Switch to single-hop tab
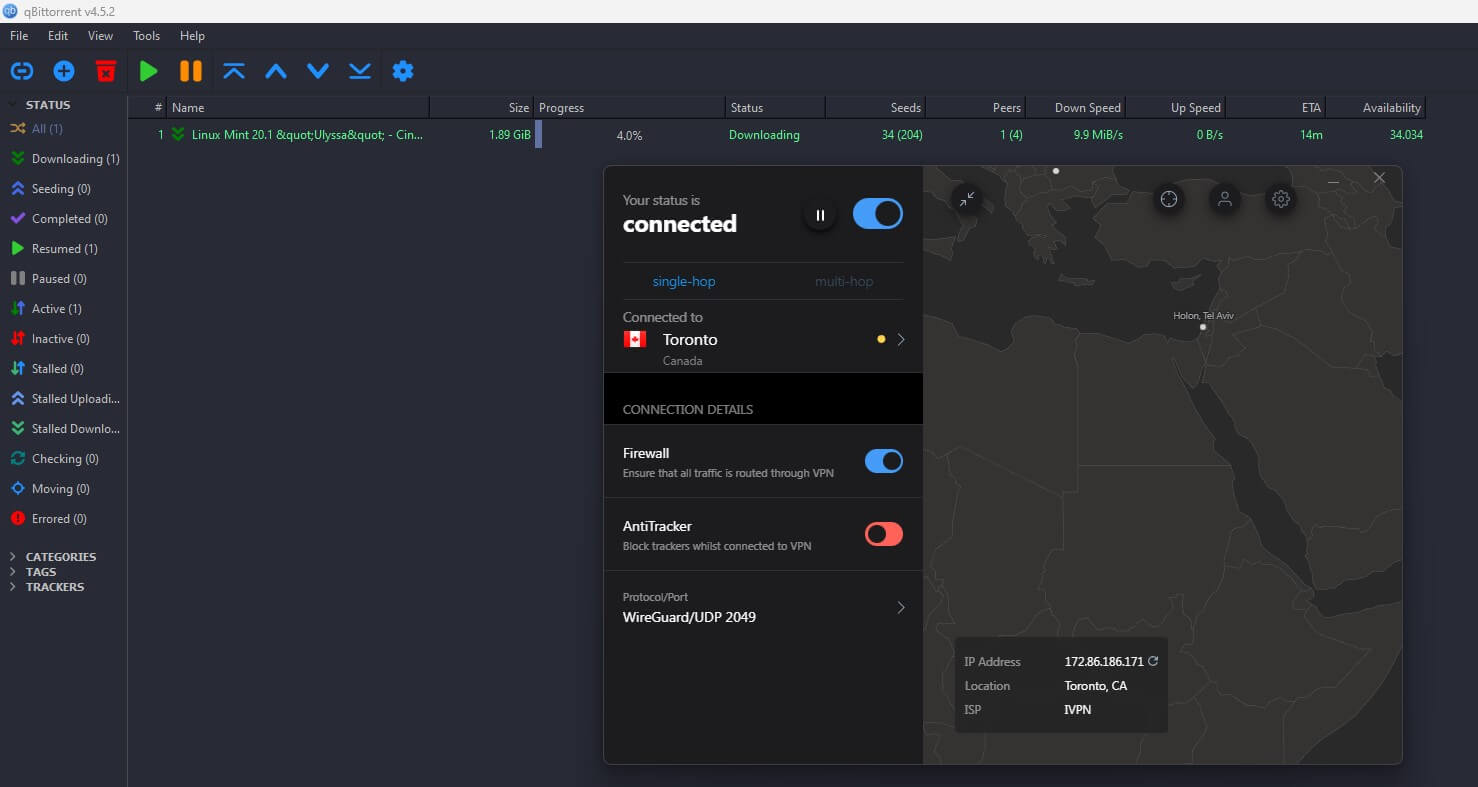 (x=684, y=282)
